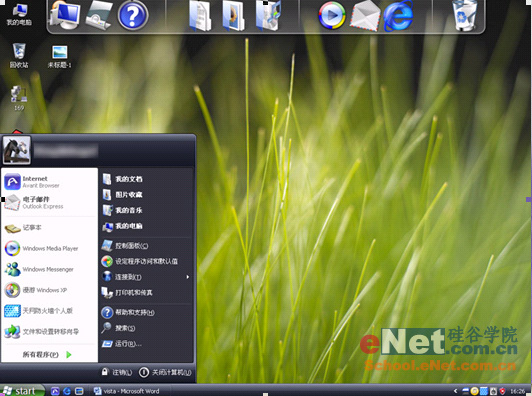The width and height of the screenshot is (532, 396).
Task: Open the mail envelope icon in the dock
Action: pos(365,16)
